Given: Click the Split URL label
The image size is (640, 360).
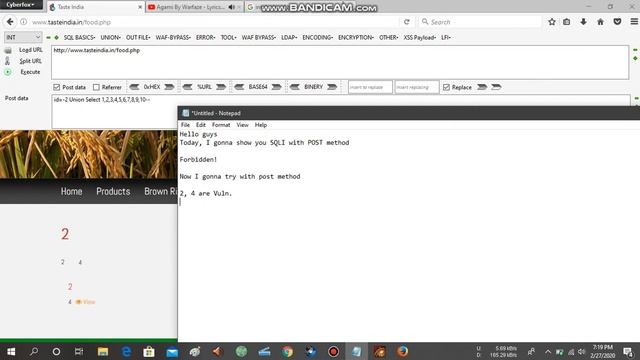Looking at the screenshot, I should pyautogui.click(x=31, y=61).
